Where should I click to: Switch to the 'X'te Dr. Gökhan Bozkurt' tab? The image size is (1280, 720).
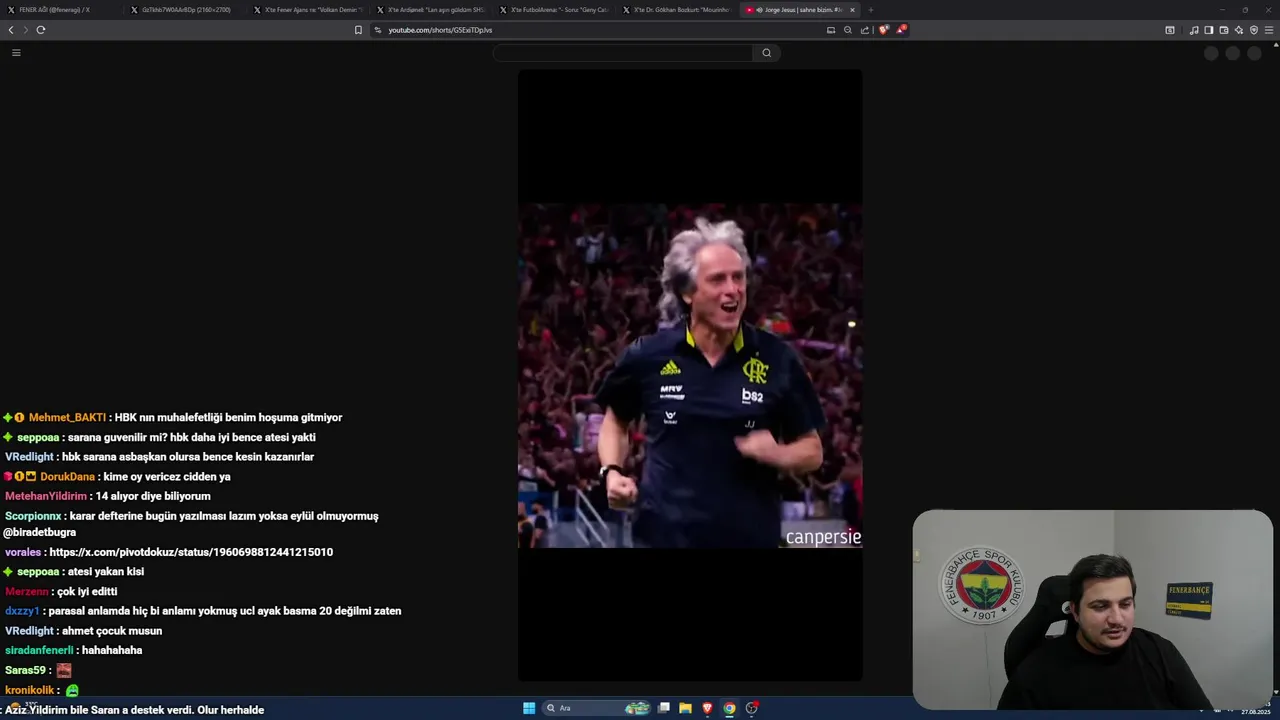click(x=677, y=10)
